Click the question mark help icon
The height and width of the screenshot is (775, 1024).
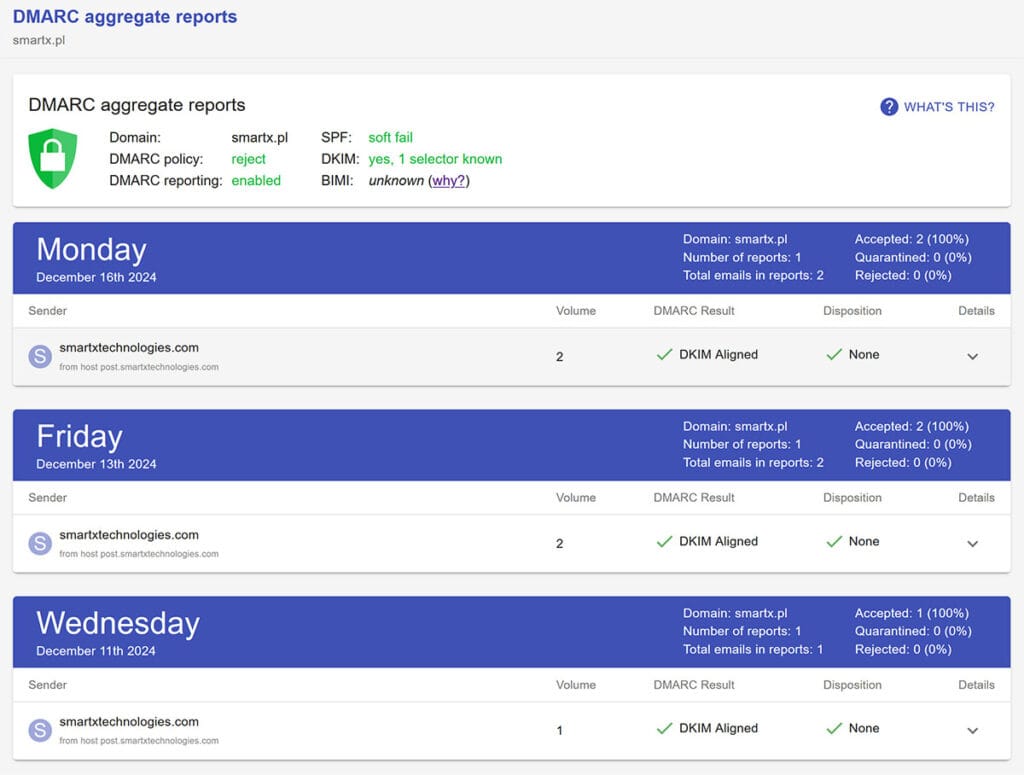888,107
